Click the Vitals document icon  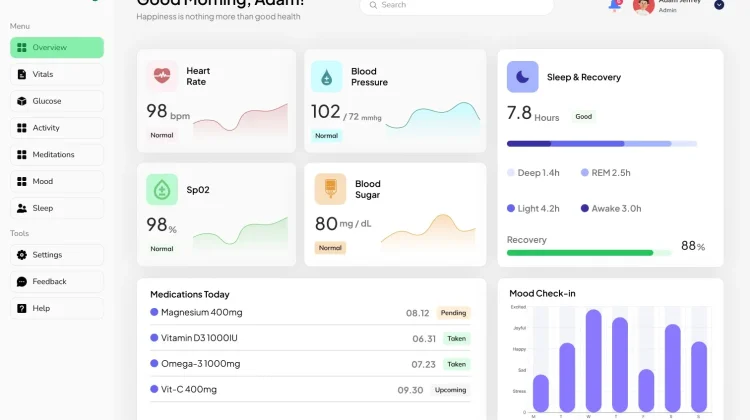(x=22, y=74)
